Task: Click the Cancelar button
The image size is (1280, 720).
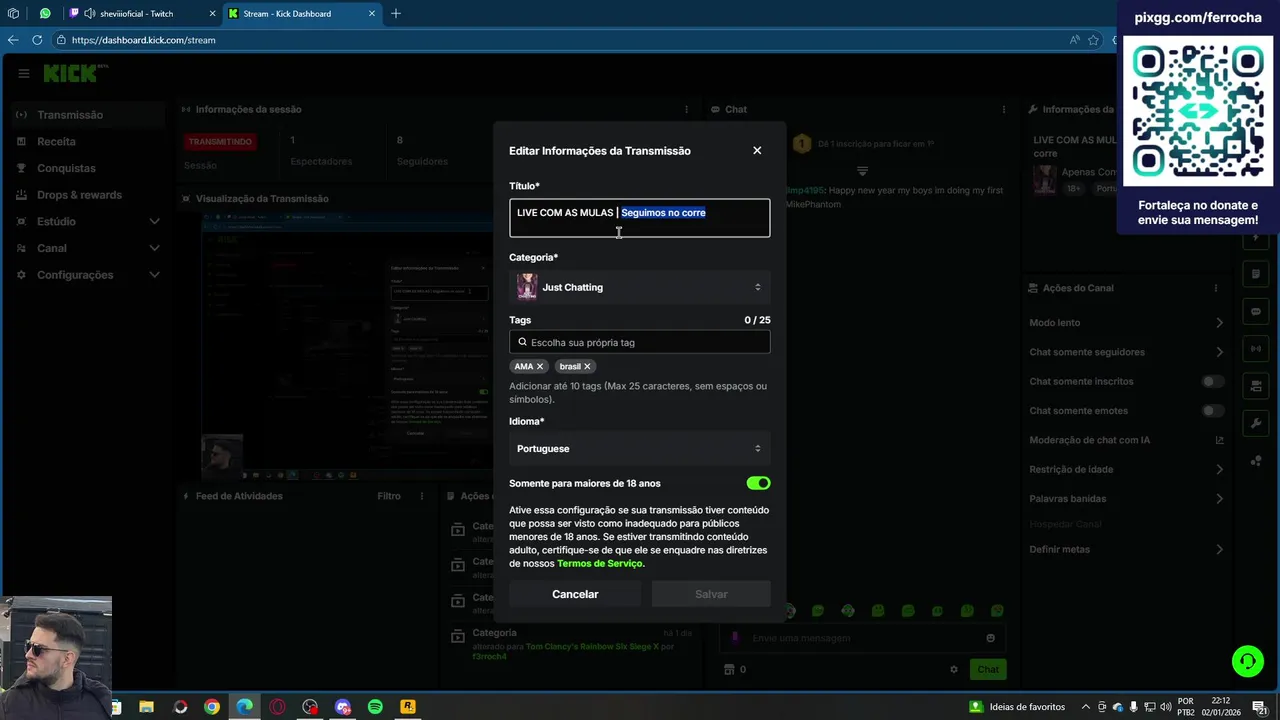Action: pos(575,594)
